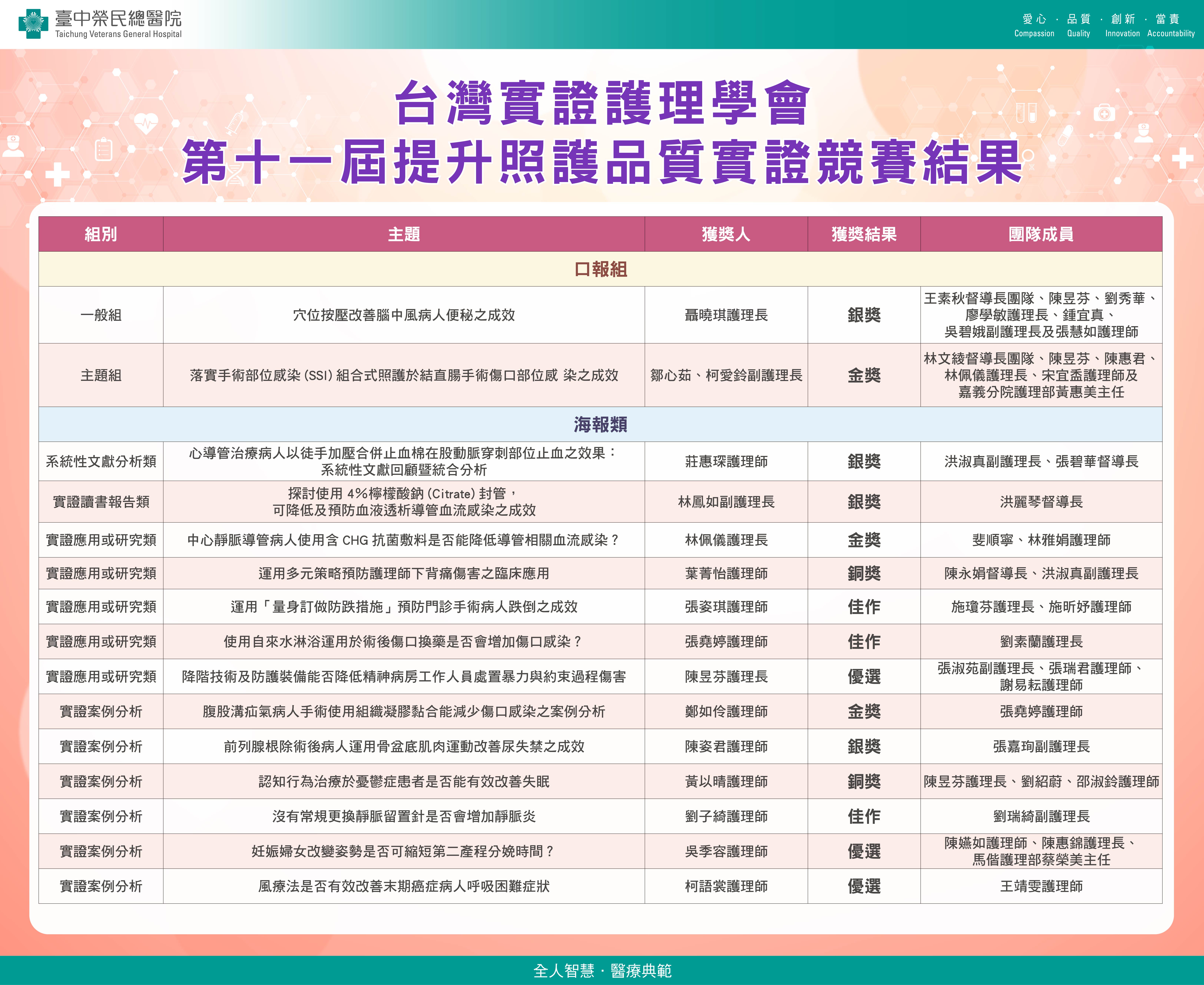The width and height of the screenshot is (1204, 985).
Task: Select the '愛心 Compassion' value text
Action: 1034,26
